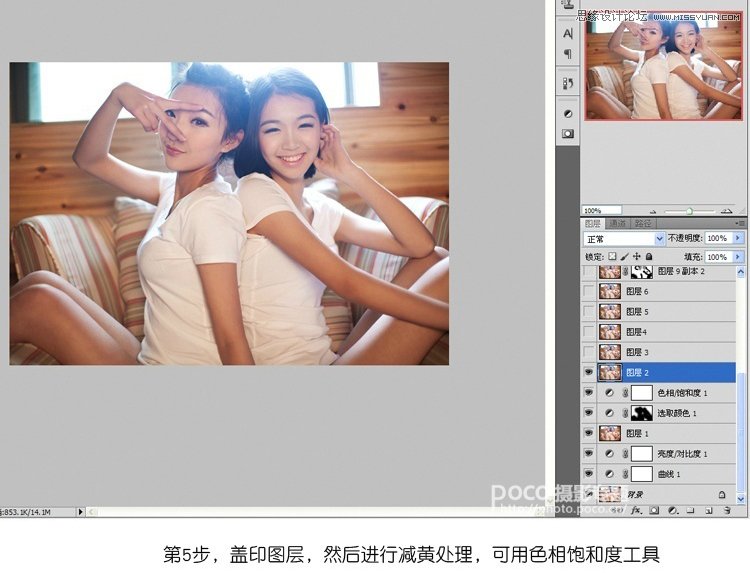Click the delete layer trash icon
This screenshot has height=587, width=750.
click(727, 510)
